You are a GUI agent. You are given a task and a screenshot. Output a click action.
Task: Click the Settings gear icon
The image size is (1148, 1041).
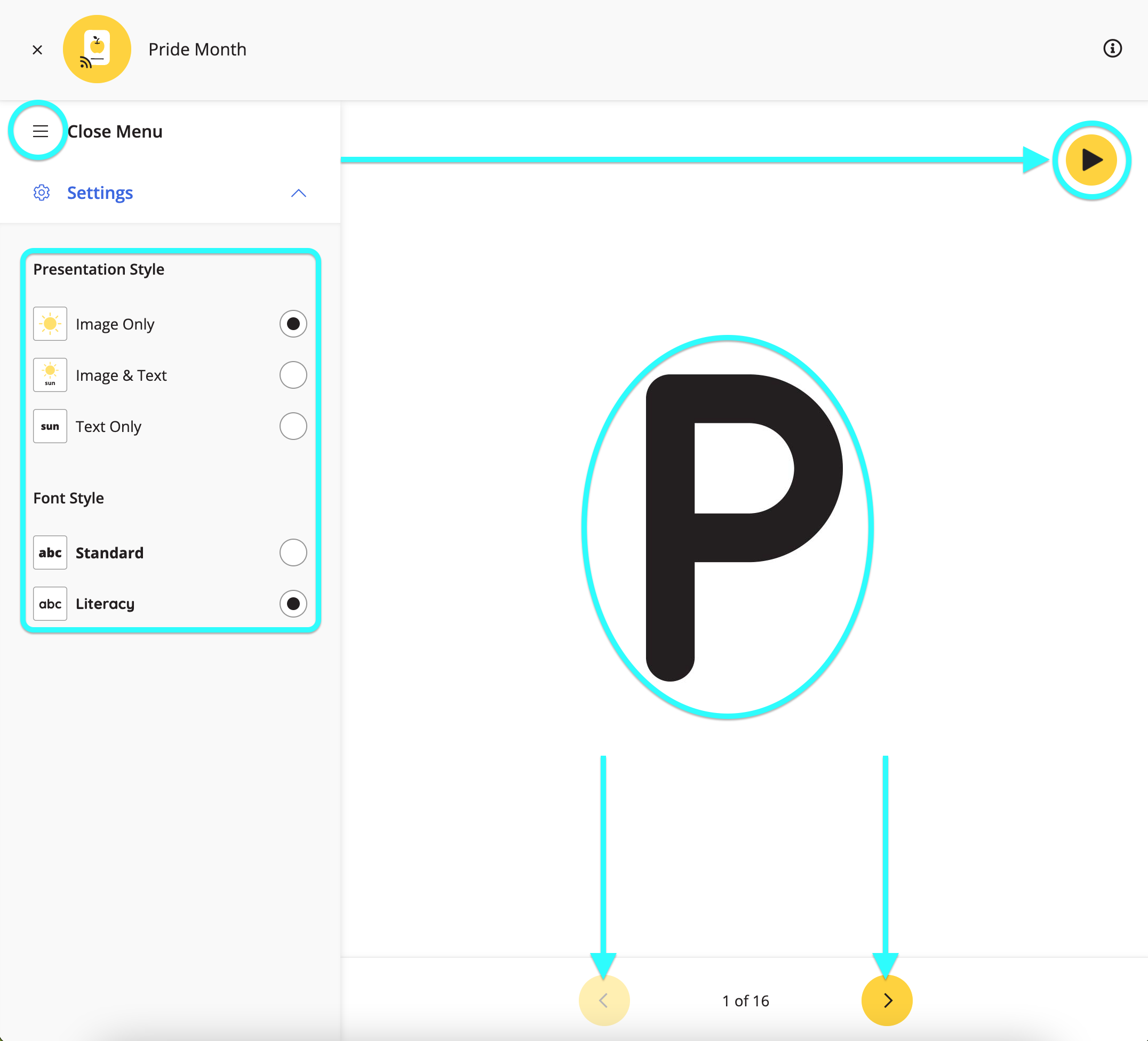coord(42,193)
